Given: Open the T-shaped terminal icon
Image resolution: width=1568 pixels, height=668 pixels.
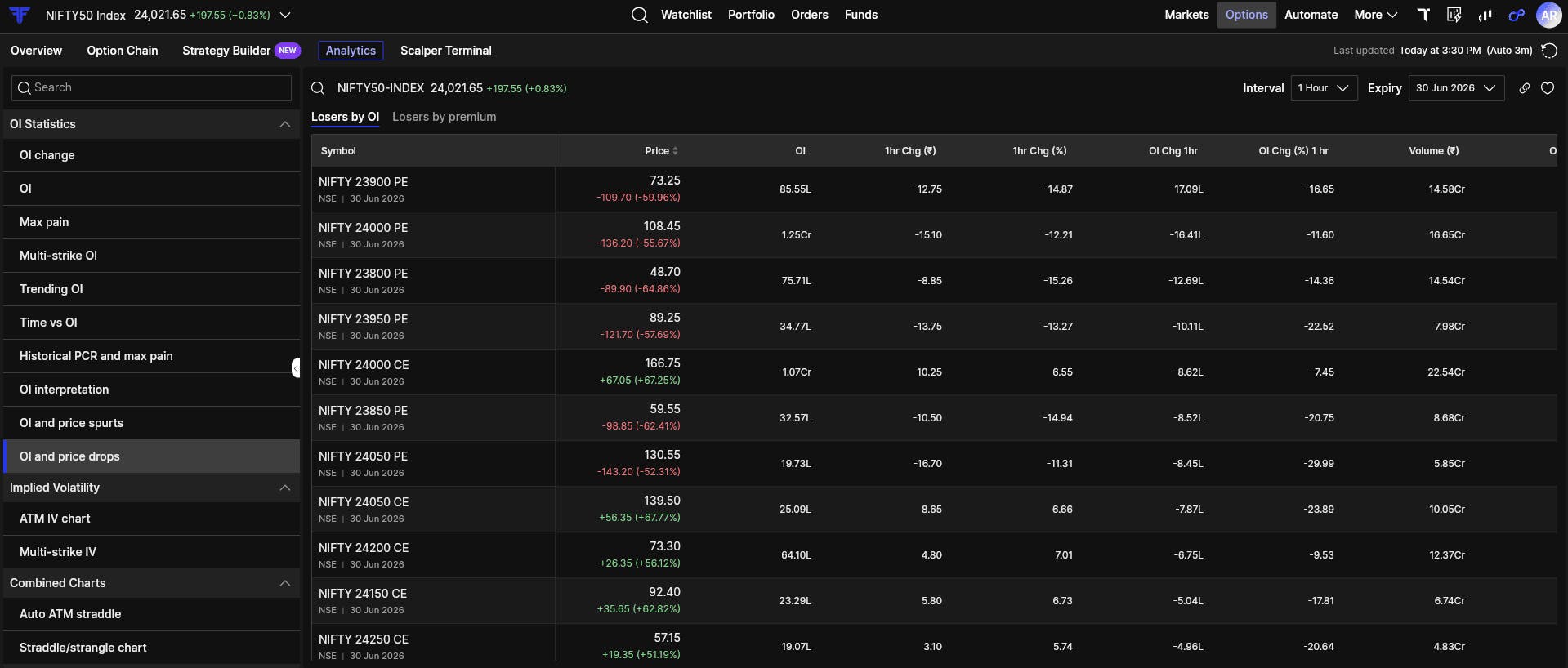Looking at the screenshot, I should pyautogui.click(x=1423, y=15).
